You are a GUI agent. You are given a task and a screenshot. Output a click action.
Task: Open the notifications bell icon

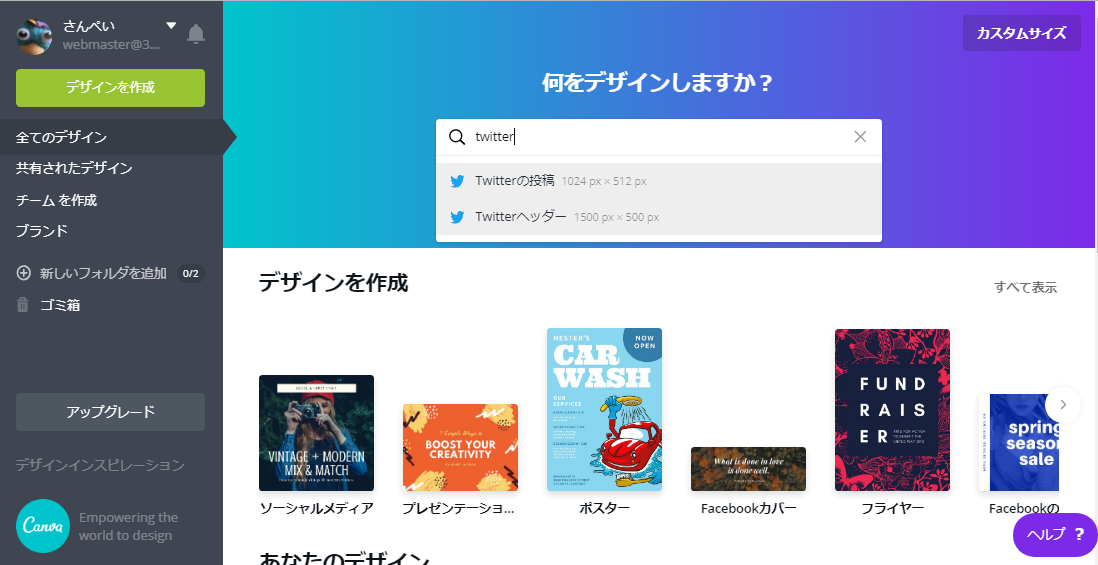(x=196, y=34)
